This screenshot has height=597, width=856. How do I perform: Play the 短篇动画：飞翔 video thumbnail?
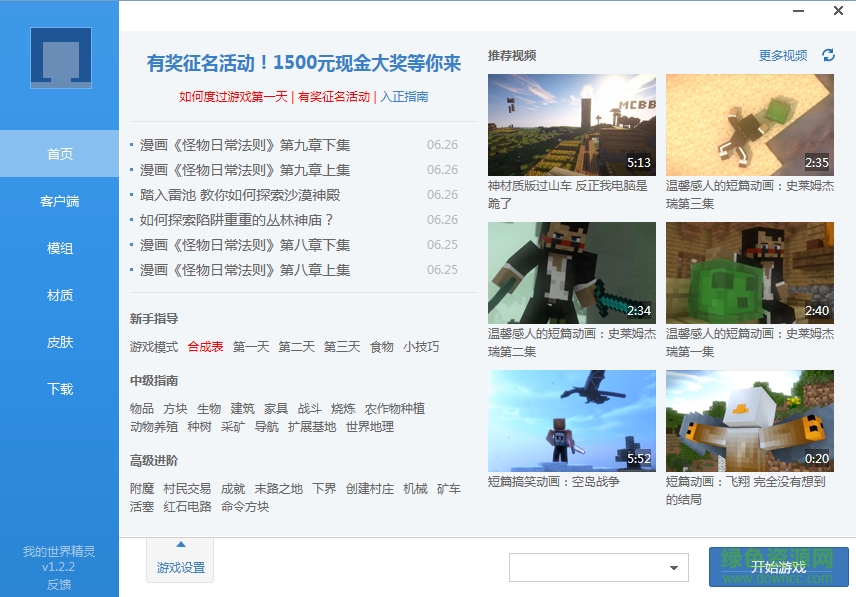coord(749,418)
